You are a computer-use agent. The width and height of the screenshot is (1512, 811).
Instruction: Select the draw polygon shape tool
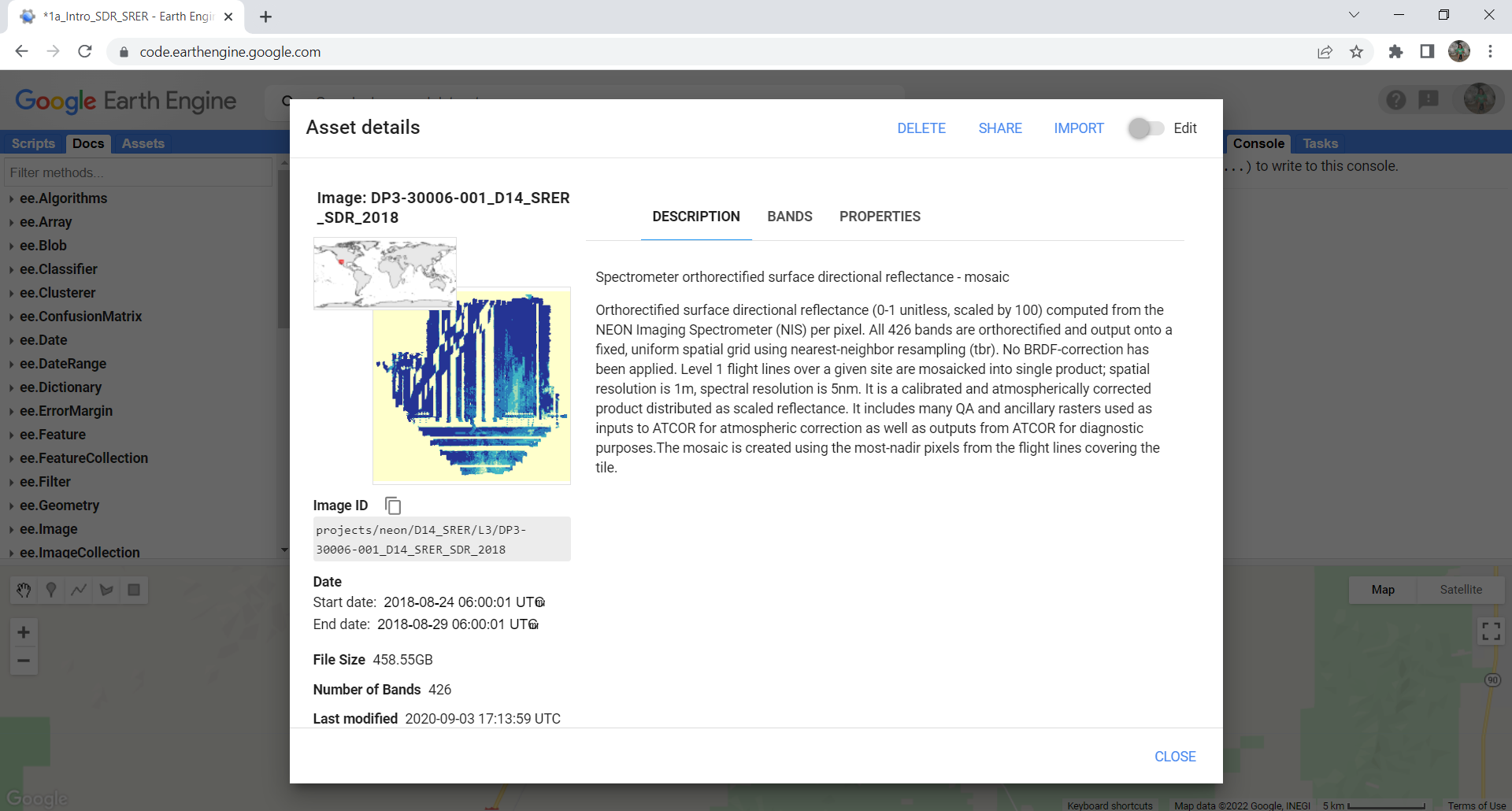[x=106, y=590]
